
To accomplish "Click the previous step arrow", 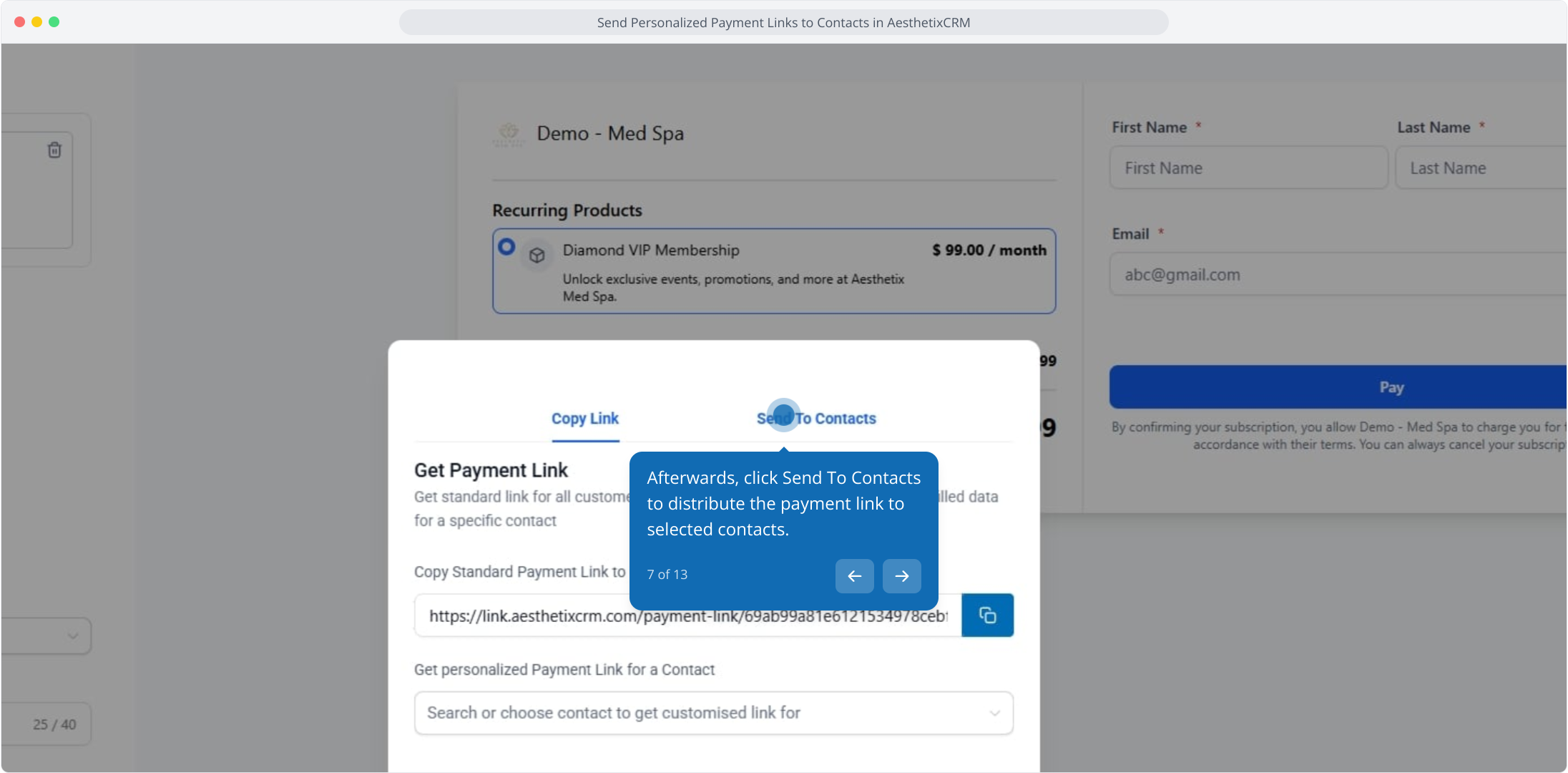I will pyautogui.click(x=854, y=576).
